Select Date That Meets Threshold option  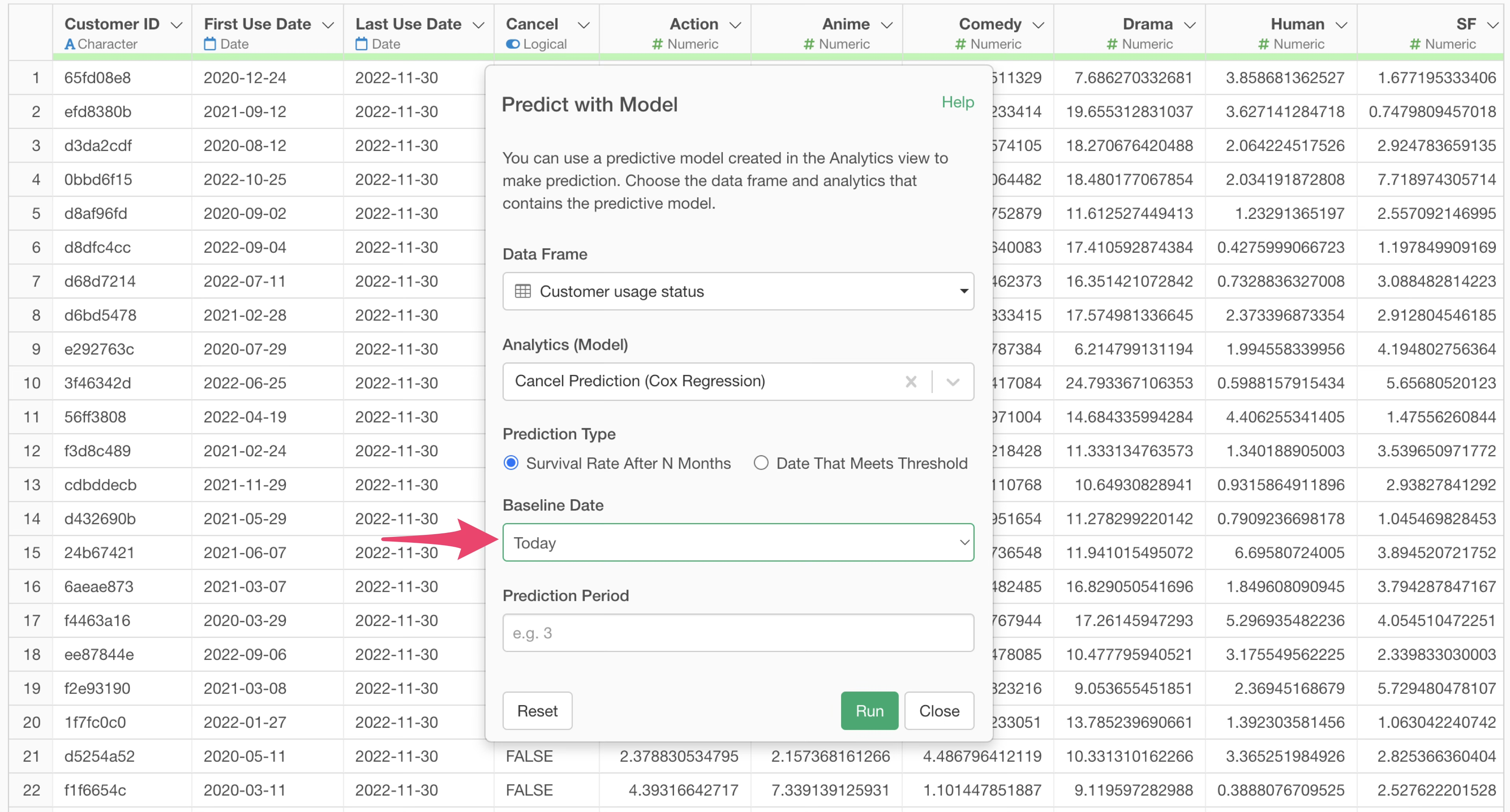pyautogui.click(x=761, y=463)
